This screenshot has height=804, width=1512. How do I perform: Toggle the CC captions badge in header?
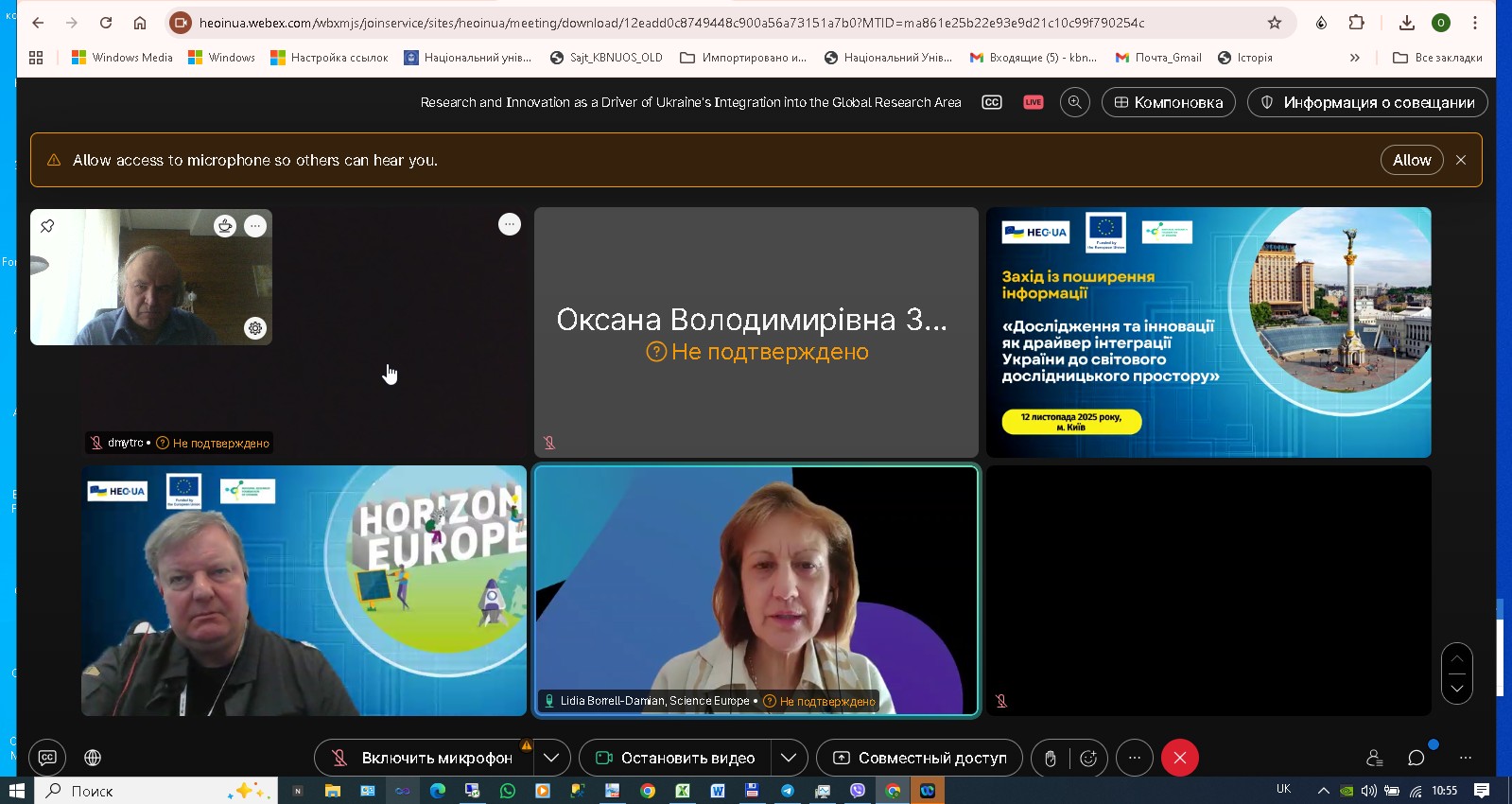pyautogui.click(x=991, y=102)
